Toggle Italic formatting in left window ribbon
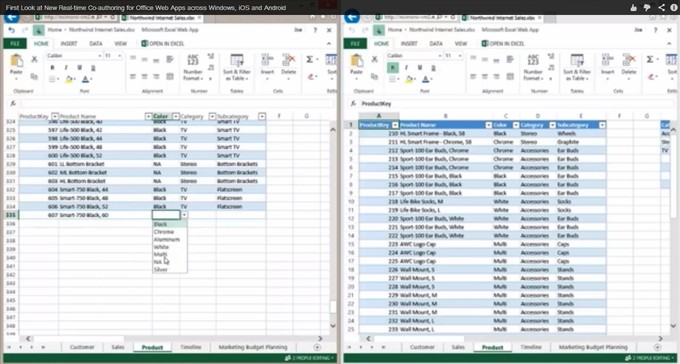Viewport: 680px width, 364px height. point(66,68)
